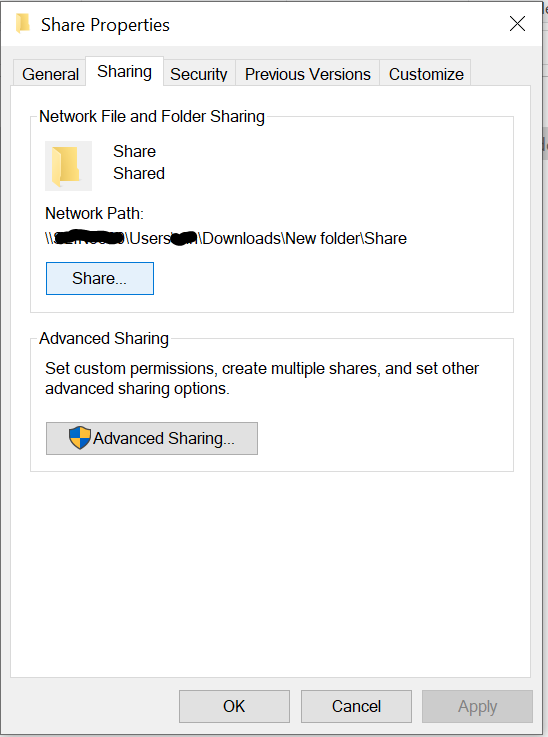This screenshot has height=737, width=548.
Task: Click the Share Properties title text
Action: (105, 25)
